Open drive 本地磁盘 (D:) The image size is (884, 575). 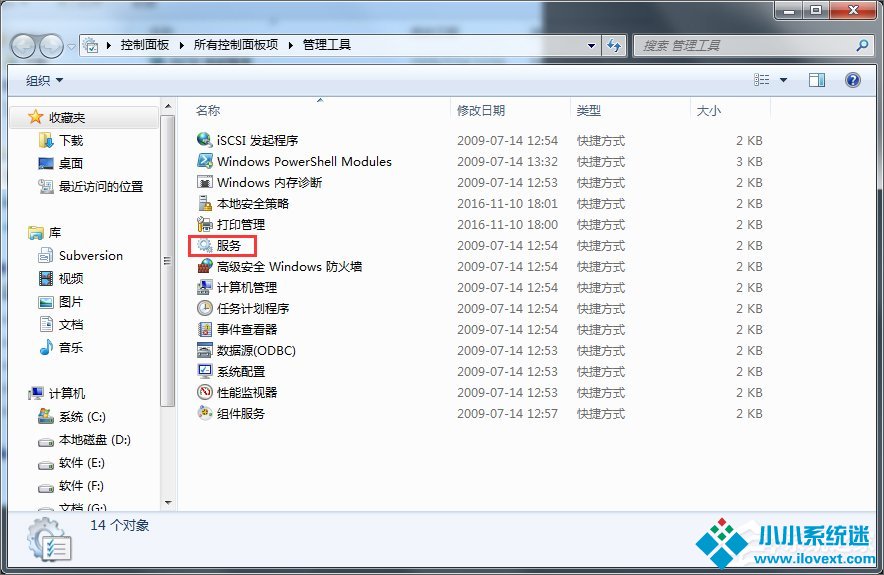pyautogui.click(x=95, y=440)
